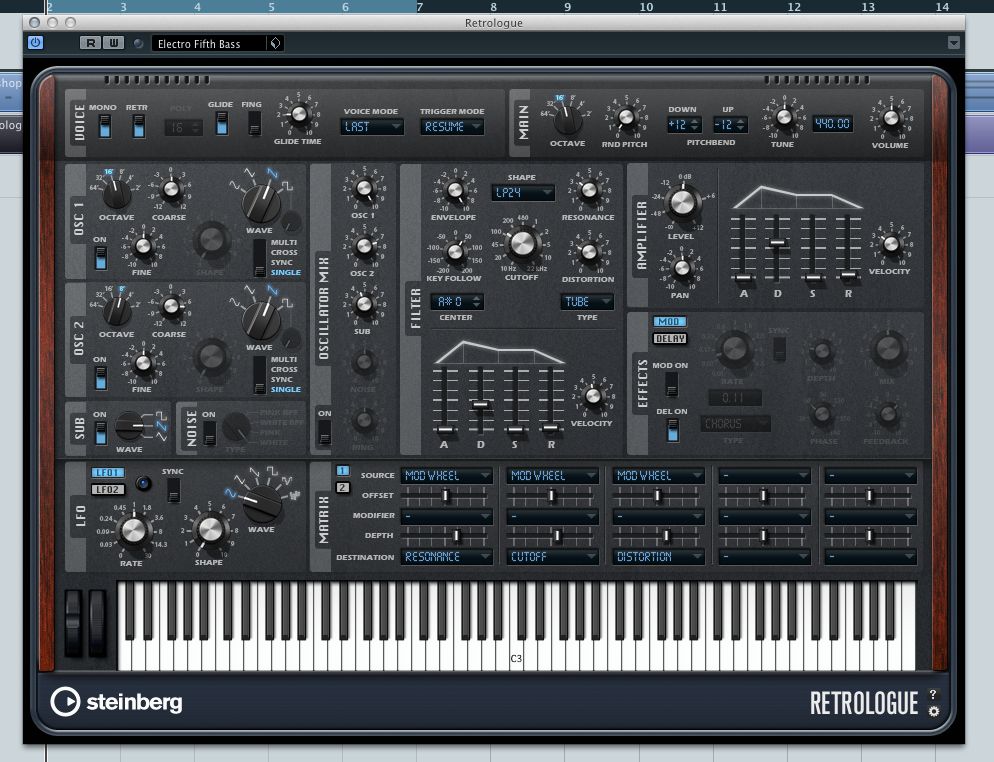Select the LFO2 tab
Viewport: 994px width, 762px height.
(108, 489)
